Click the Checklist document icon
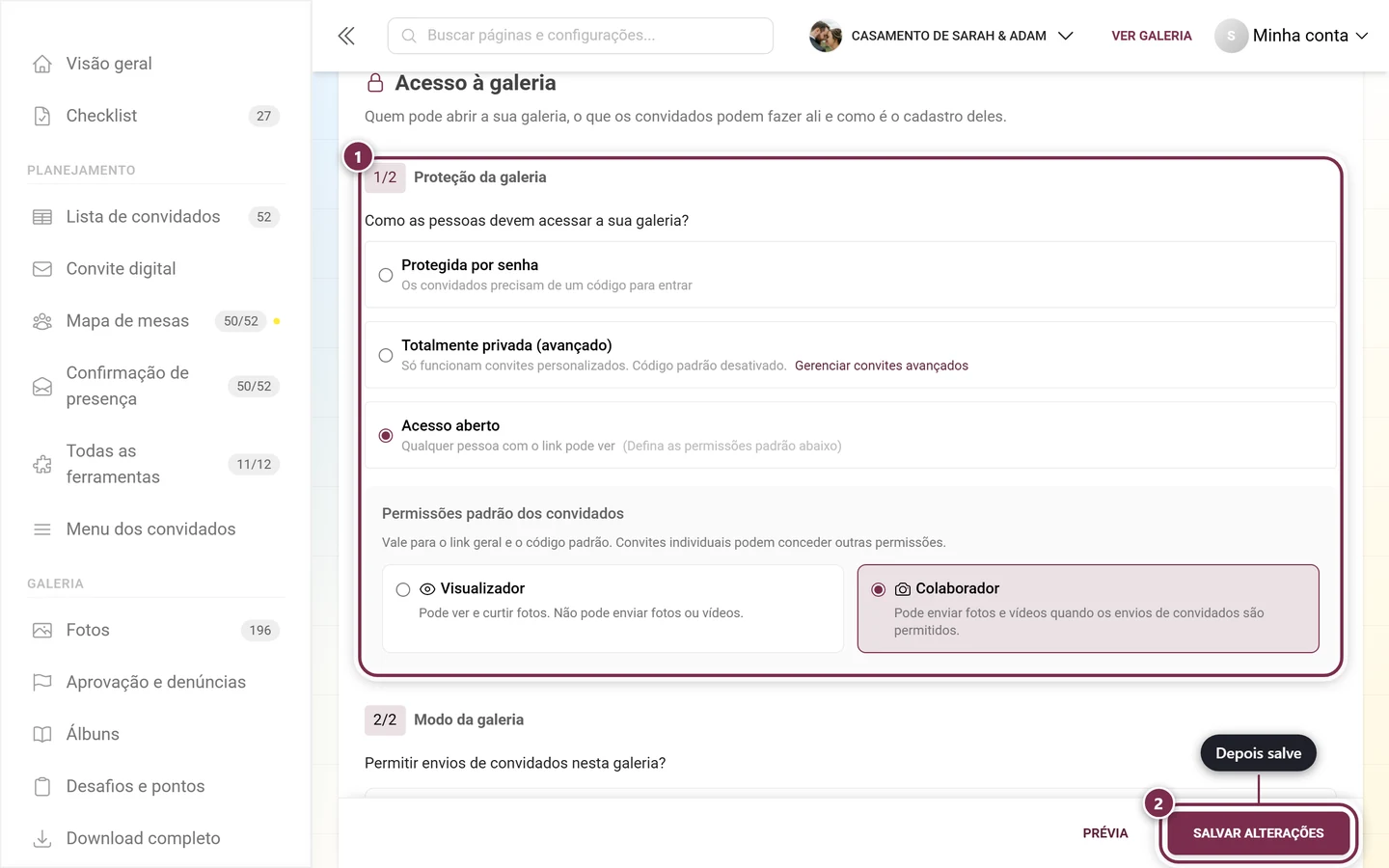This screenshot has height=868, width=1389. [x=42, y=116]
